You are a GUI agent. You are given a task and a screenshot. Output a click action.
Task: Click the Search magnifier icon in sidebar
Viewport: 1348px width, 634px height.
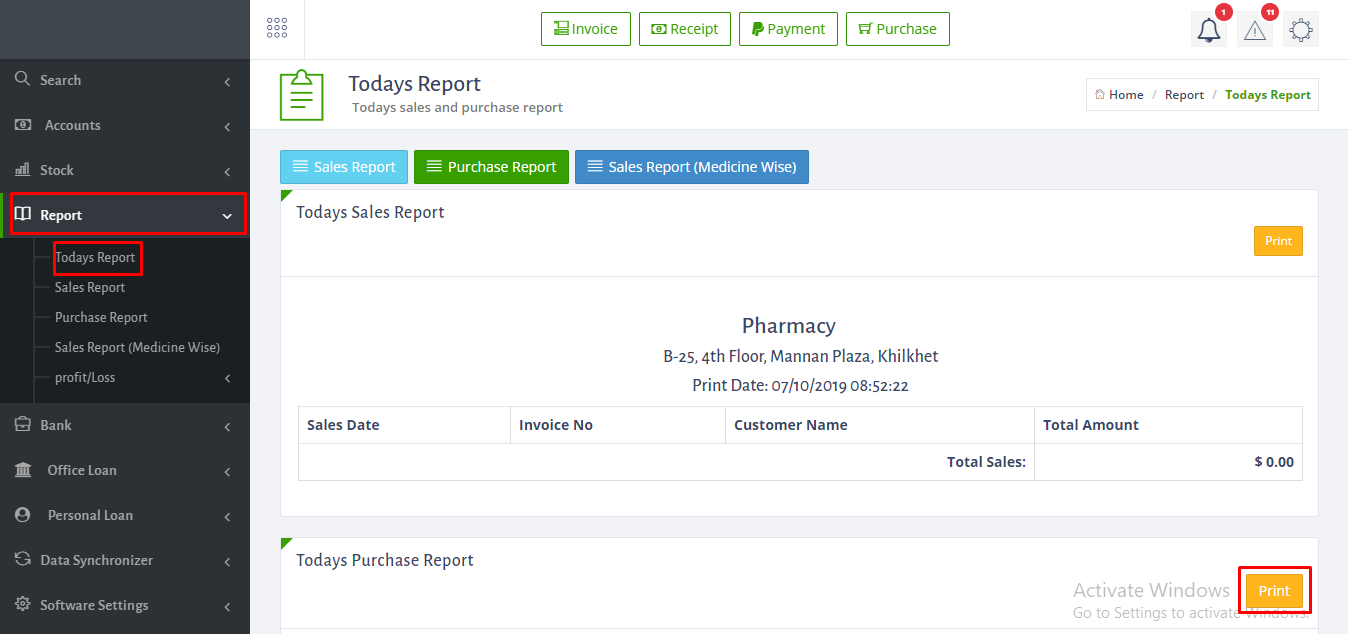[22, 79]
